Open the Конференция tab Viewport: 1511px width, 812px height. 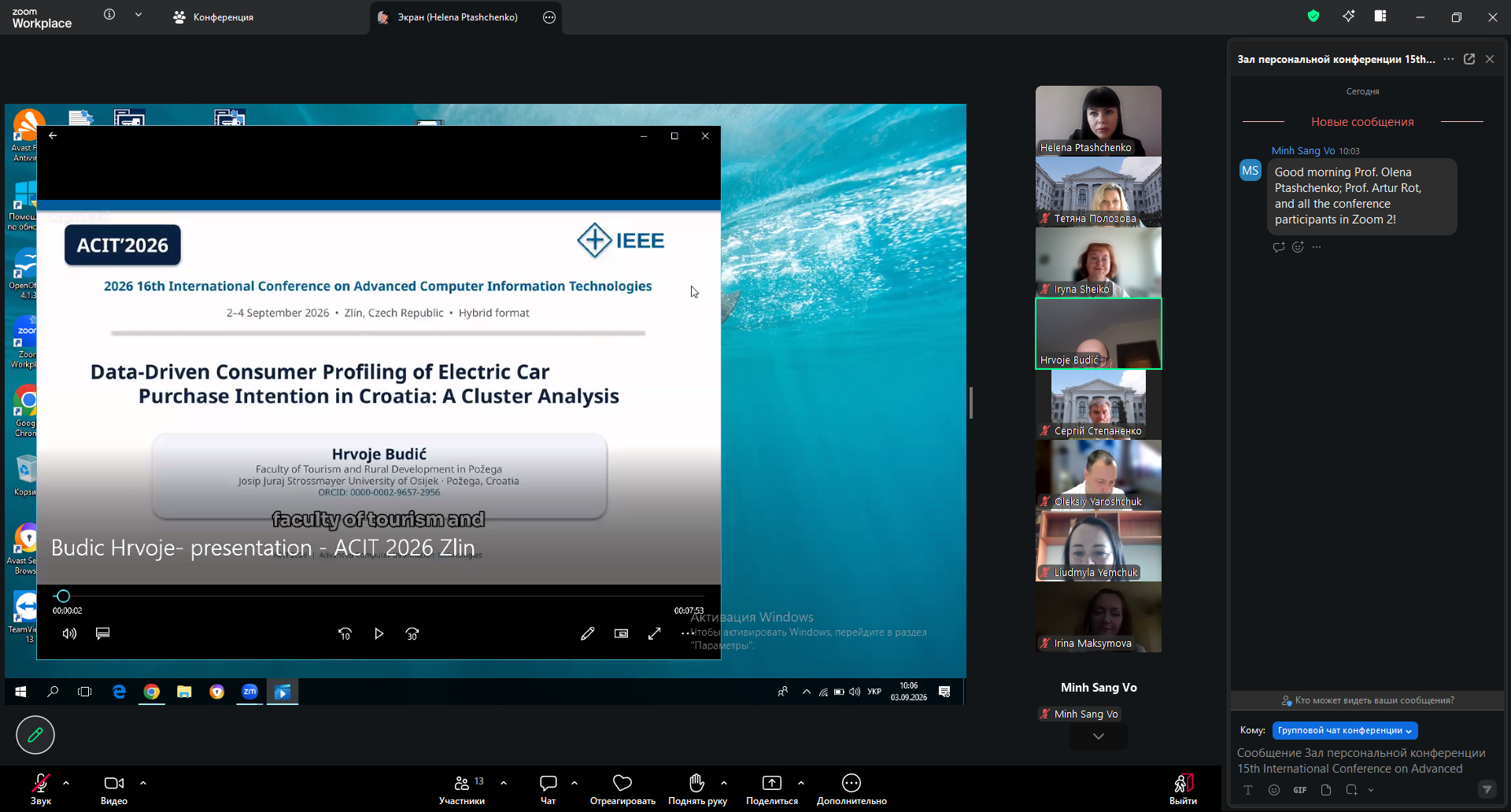tap(213, 17)
